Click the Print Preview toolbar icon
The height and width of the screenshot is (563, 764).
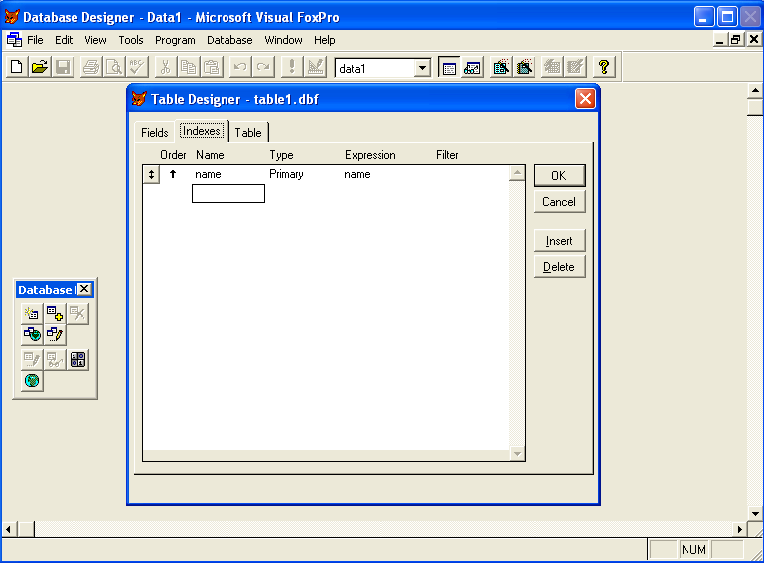point(114,67)
